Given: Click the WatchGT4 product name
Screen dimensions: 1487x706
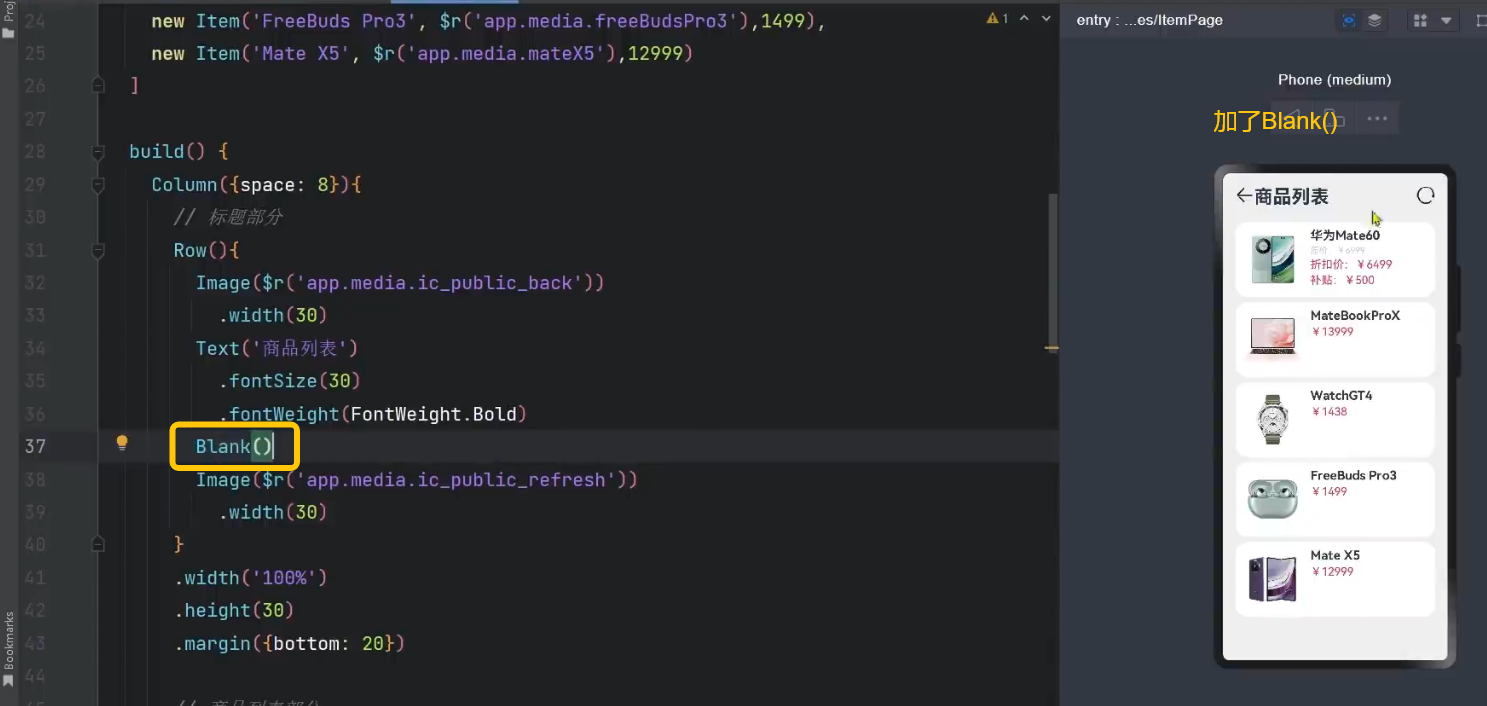Looking at the screenshot, I should [x=1341, y=395].
